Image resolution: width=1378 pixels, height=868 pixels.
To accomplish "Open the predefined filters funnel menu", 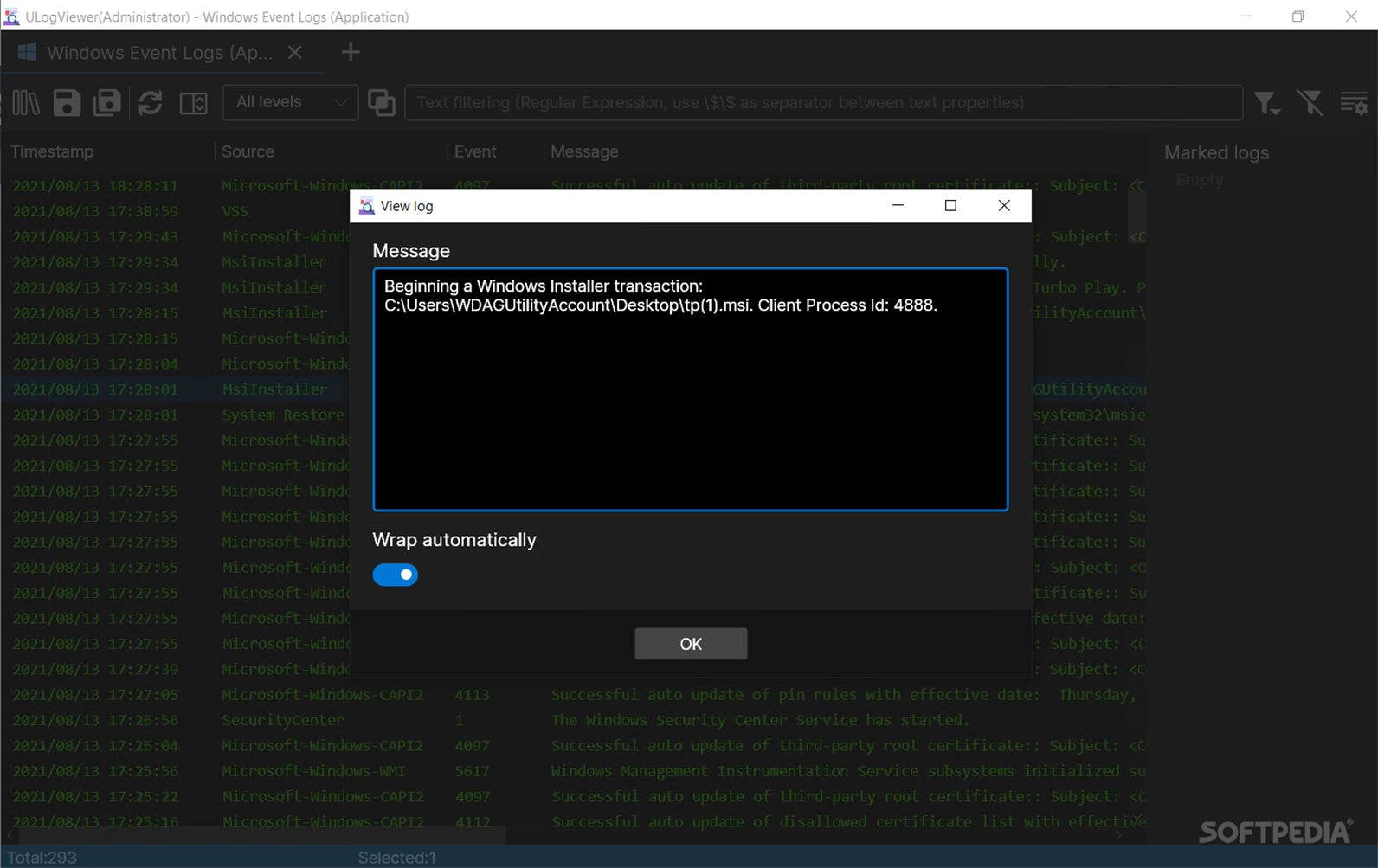I will pyautogui.click(x=1267, y=103).
